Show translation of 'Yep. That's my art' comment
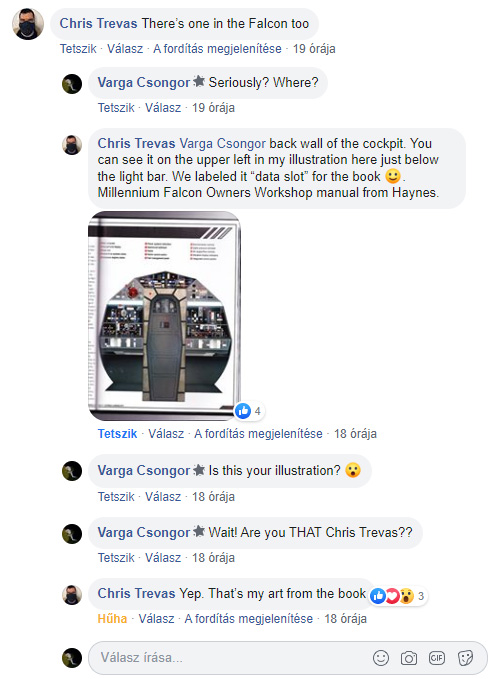Viewport: 497px width, 679px height. (x=248, y=618)
